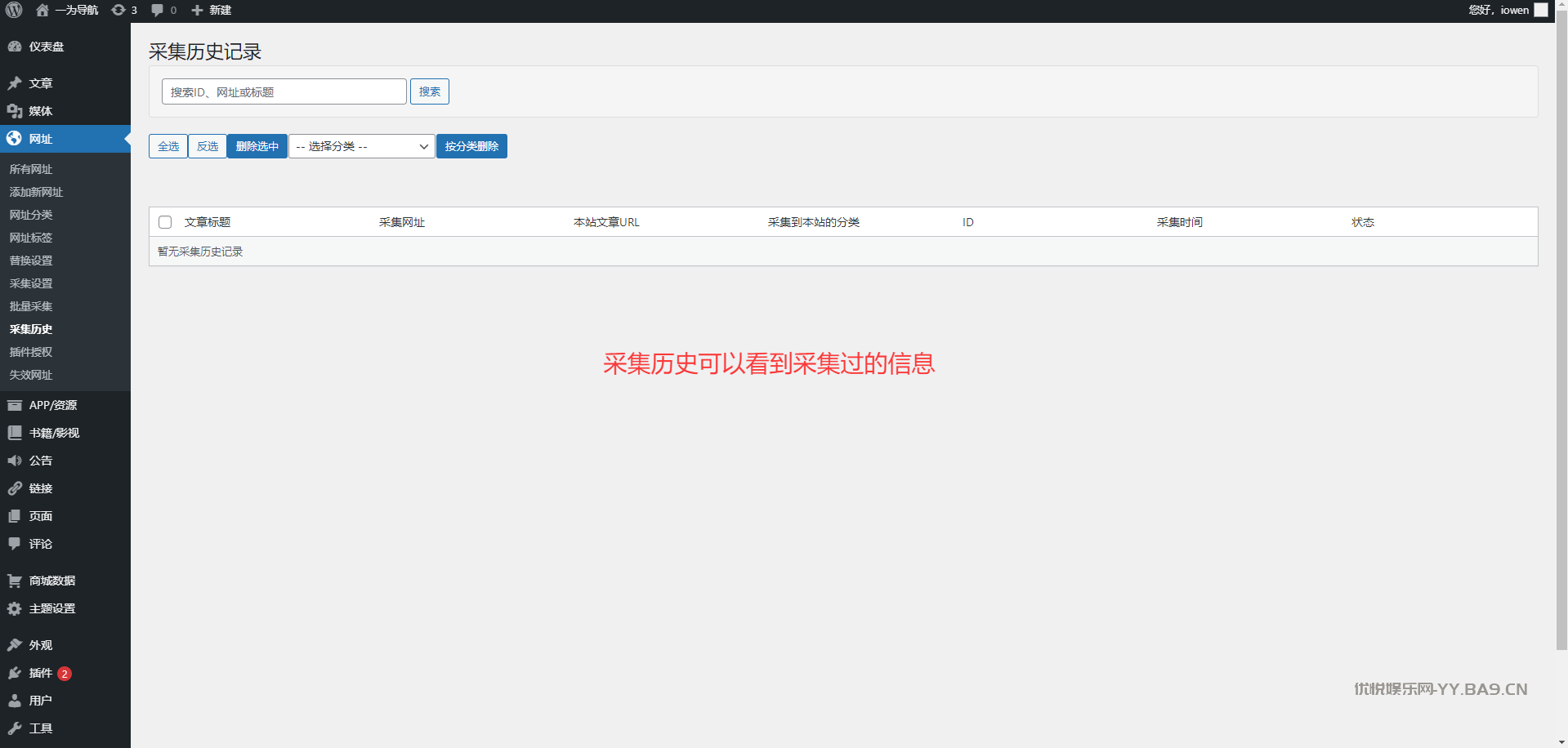Go to 批量采集 submenu item
The width and height of the screenshot is (1568, 748).
(31, 306)
